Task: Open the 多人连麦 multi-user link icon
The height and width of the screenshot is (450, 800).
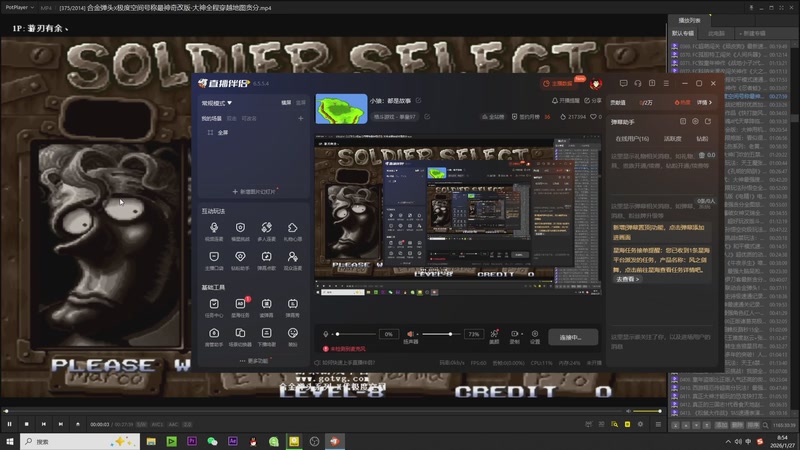Action: click(266, 228)
